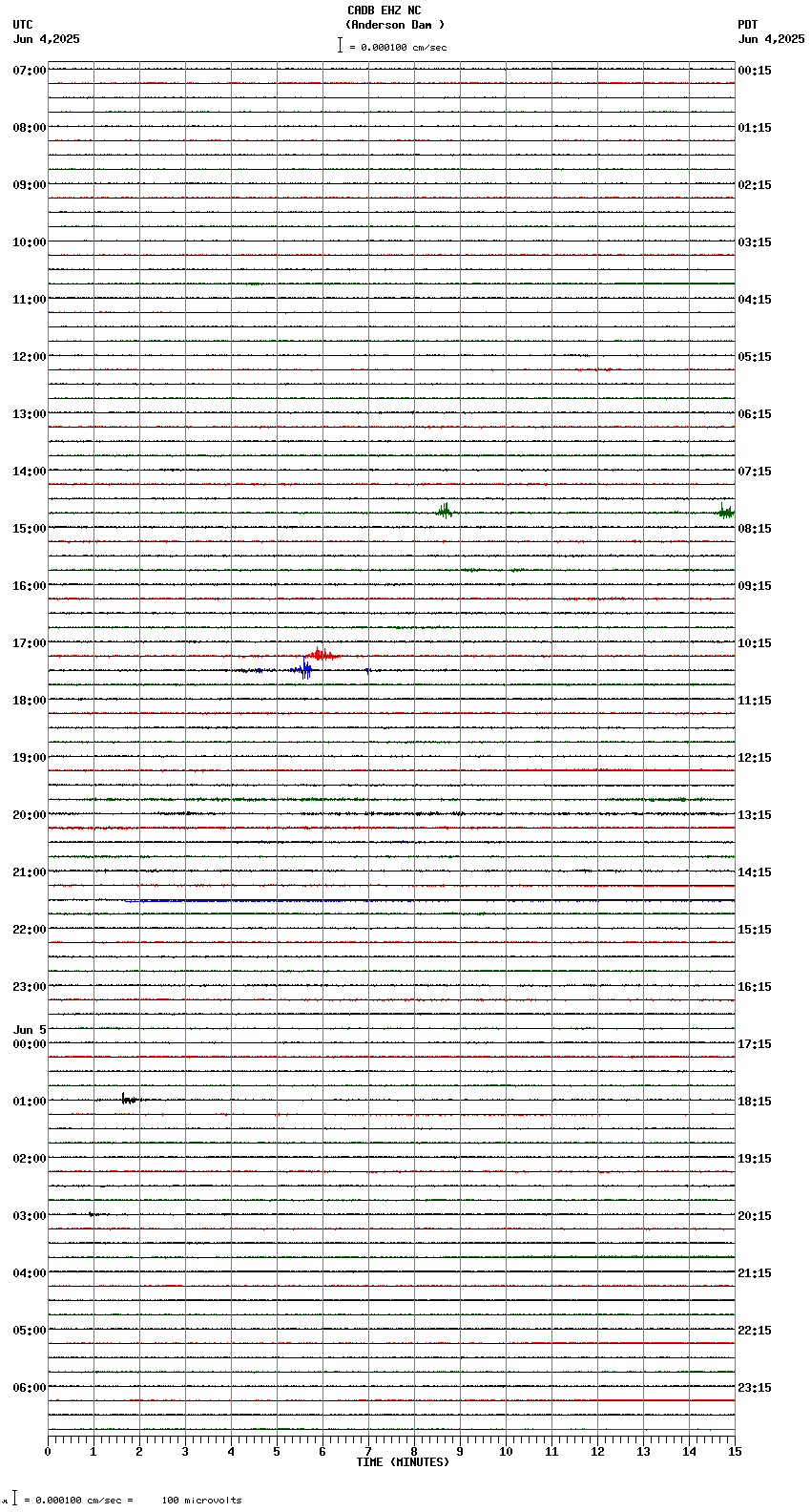Screen dimensions: 811x1512
Task: Click the scale bar symbol at top
Action: (x=340, y=45)
